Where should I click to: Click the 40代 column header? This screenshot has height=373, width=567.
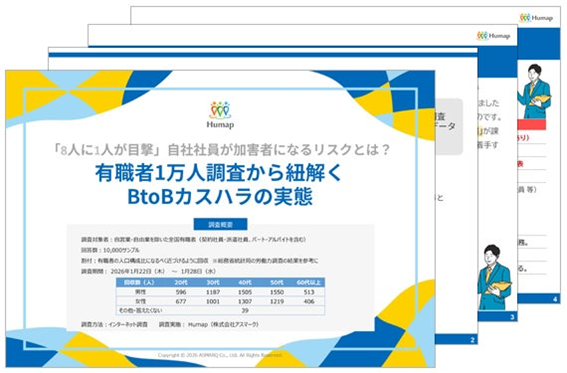click(245, 282)
